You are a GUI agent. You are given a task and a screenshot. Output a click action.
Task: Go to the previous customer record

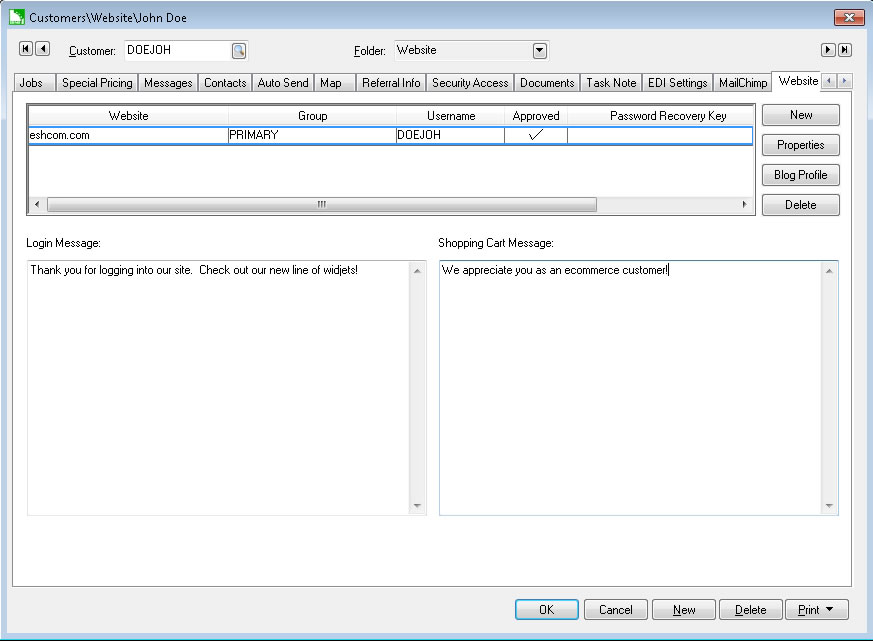point(43,49)
